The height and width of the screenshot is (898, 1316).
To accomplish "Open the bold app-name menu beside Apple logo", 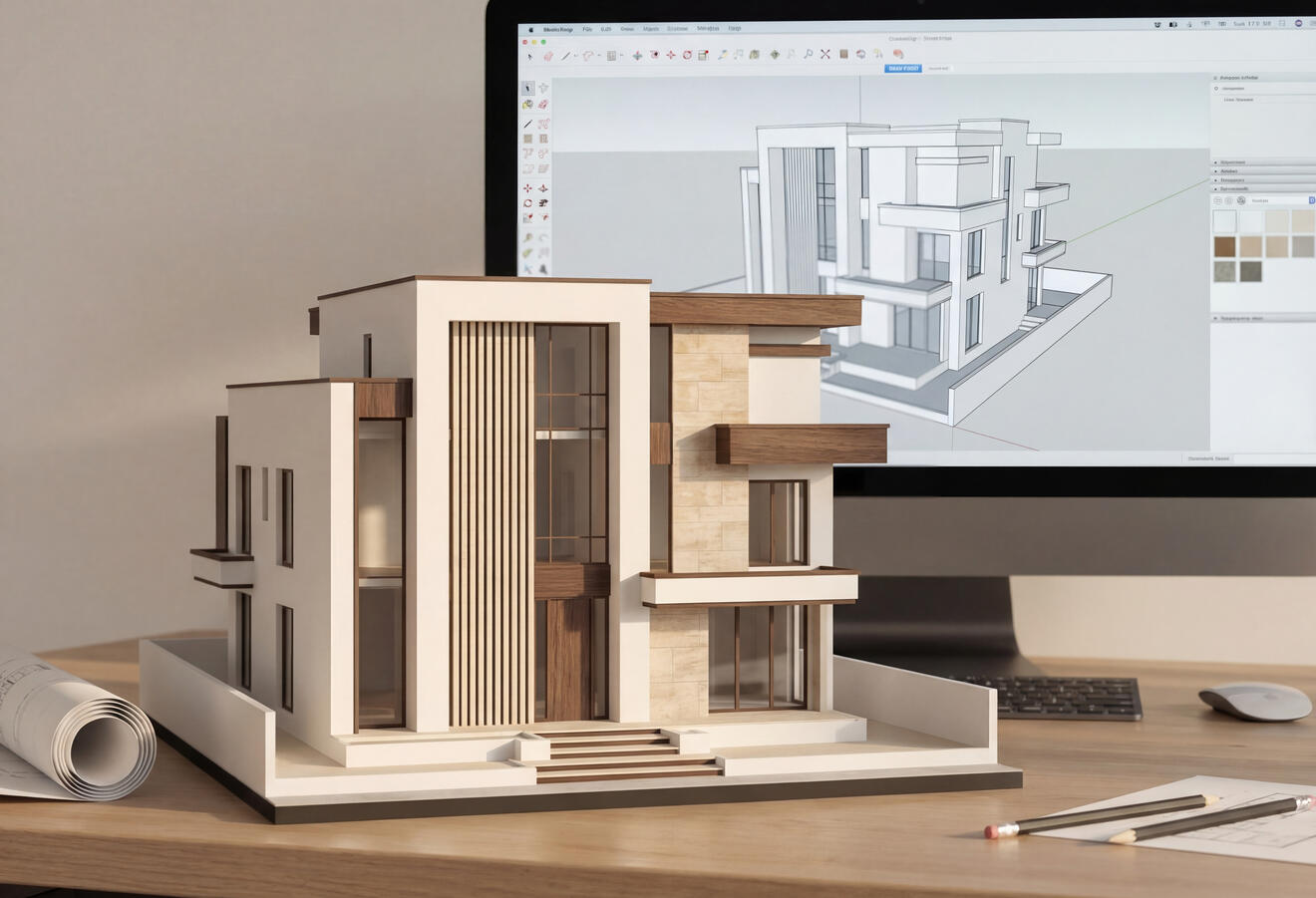I will click(x=558, y=30).
